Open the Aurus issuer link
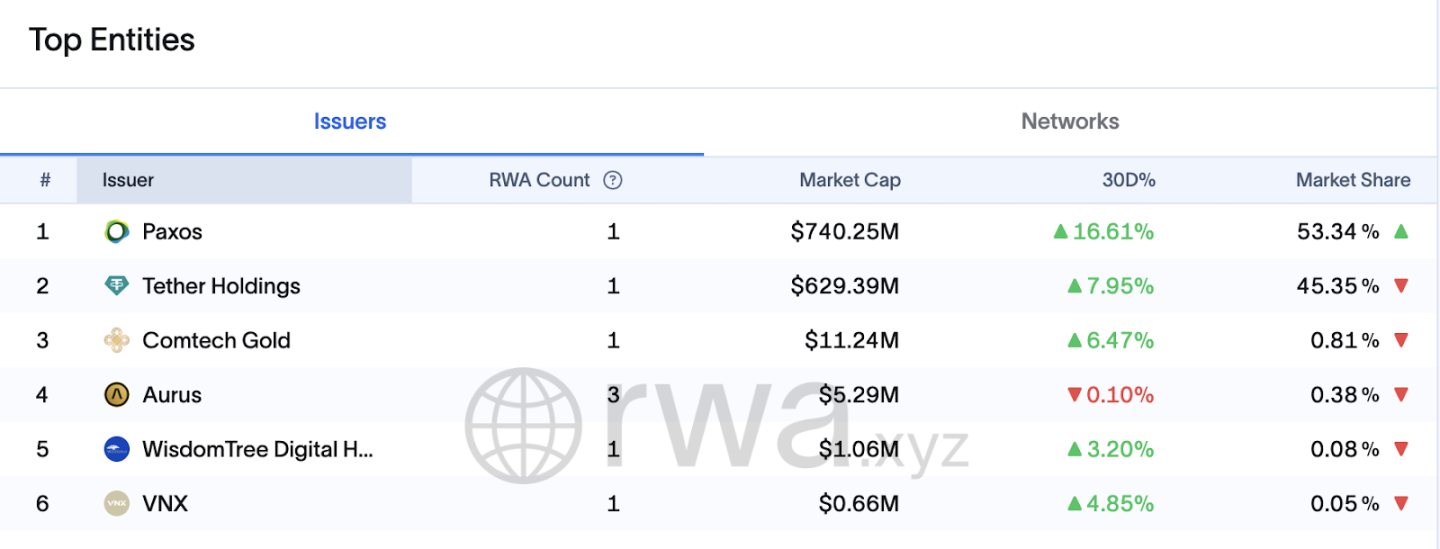Screen dimensions: 1440x549 click(x=172, y=395)
